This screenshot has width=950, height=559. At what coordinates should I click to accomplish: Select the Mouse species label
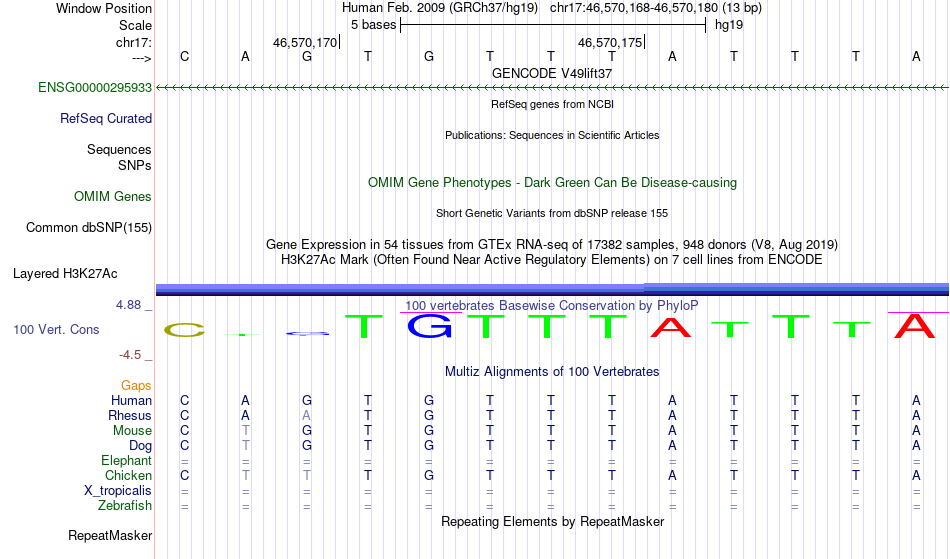[132, 431]
